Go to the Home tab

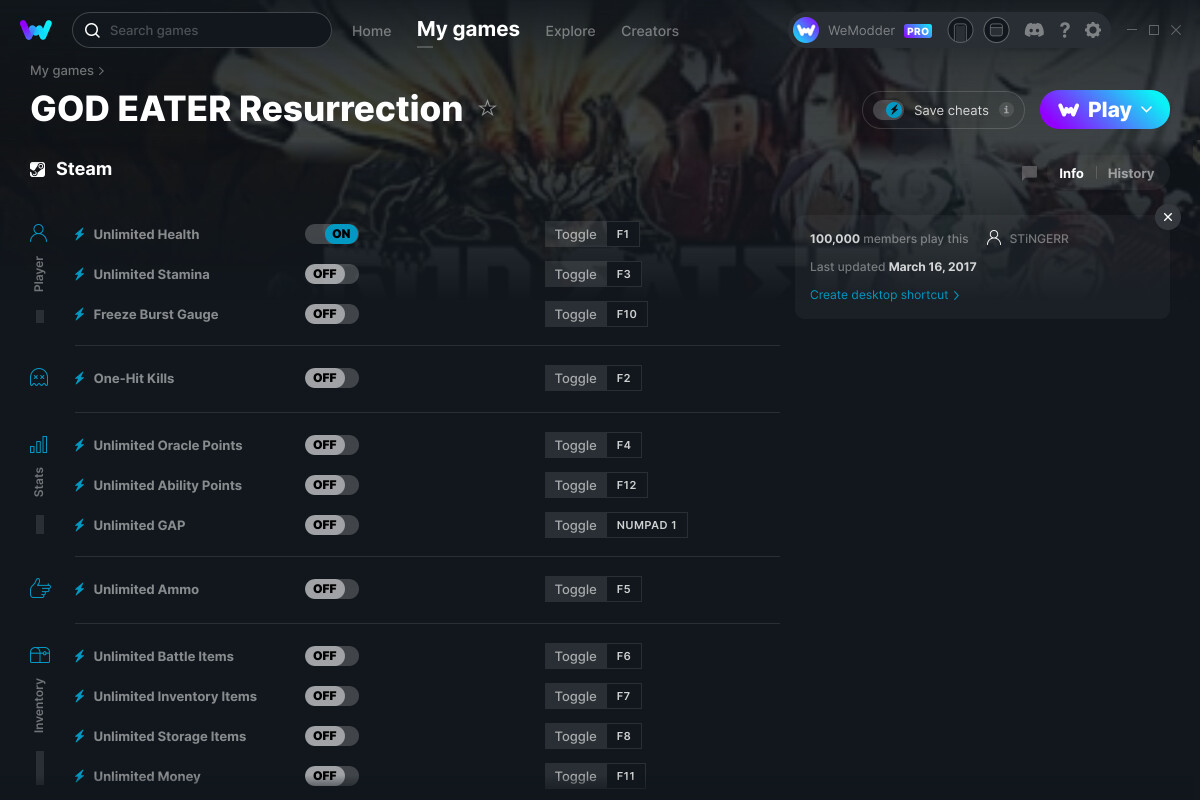(372, 31)
